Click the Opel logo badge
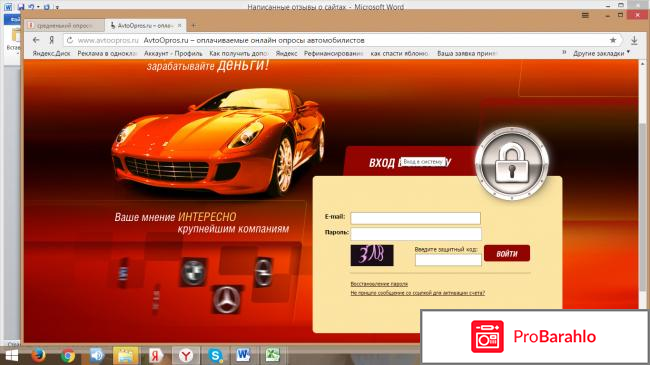 point(263,272)
